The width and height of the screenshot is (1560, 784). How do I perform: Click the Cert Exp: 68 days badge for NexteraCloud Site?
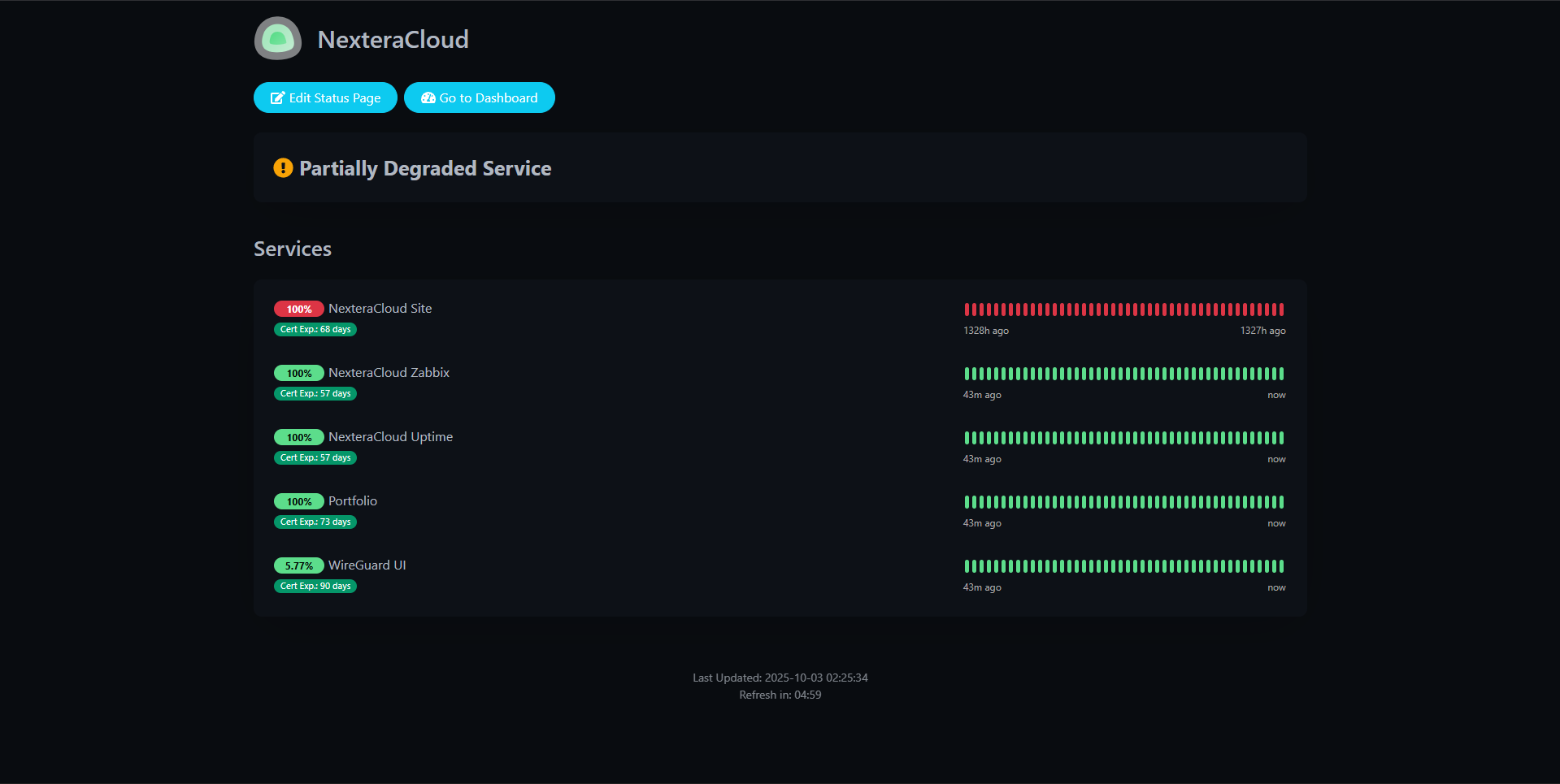pos(315,329)
